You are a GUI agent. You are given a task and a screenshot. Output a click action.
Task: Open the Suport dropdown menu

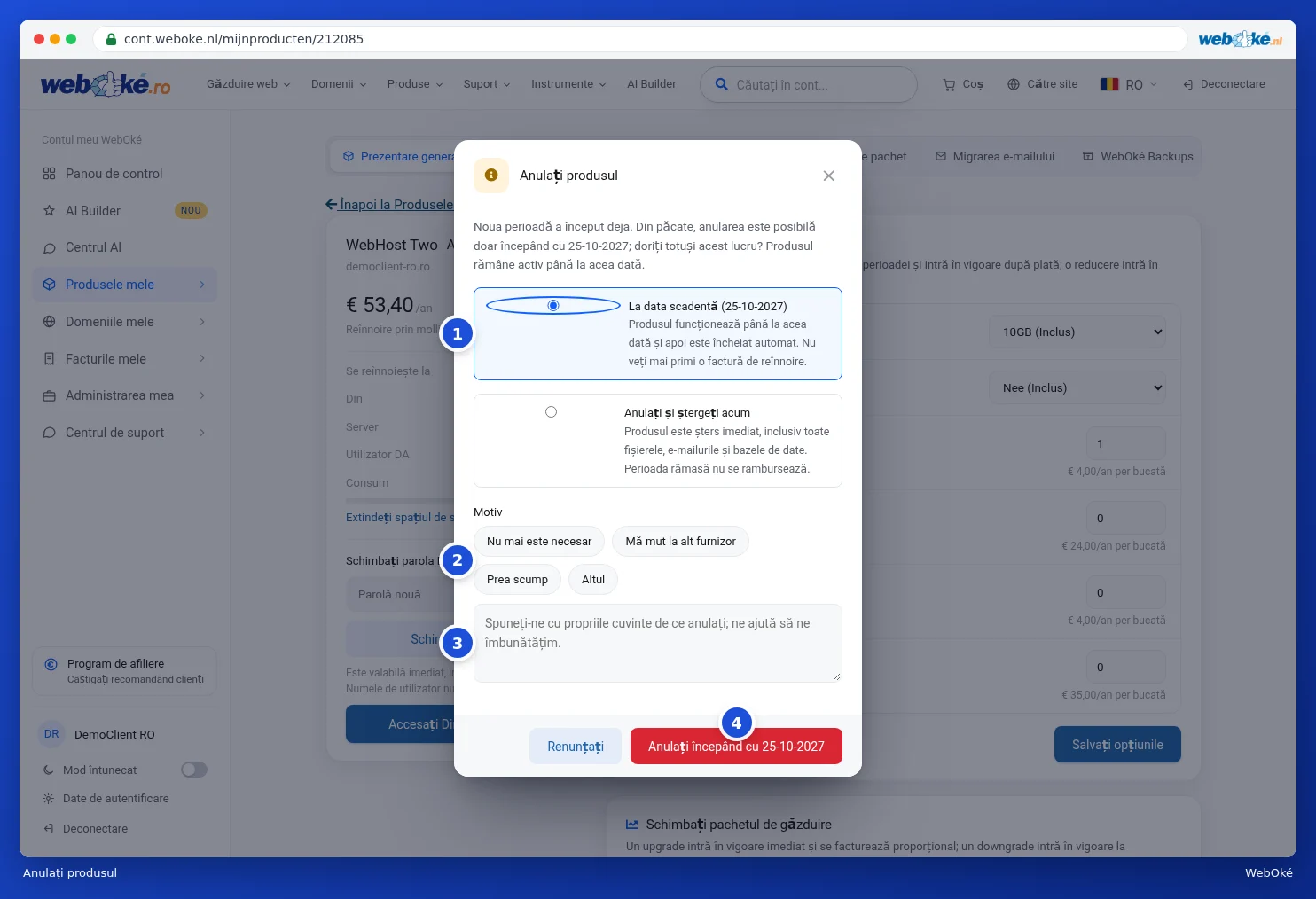[487, 84]
